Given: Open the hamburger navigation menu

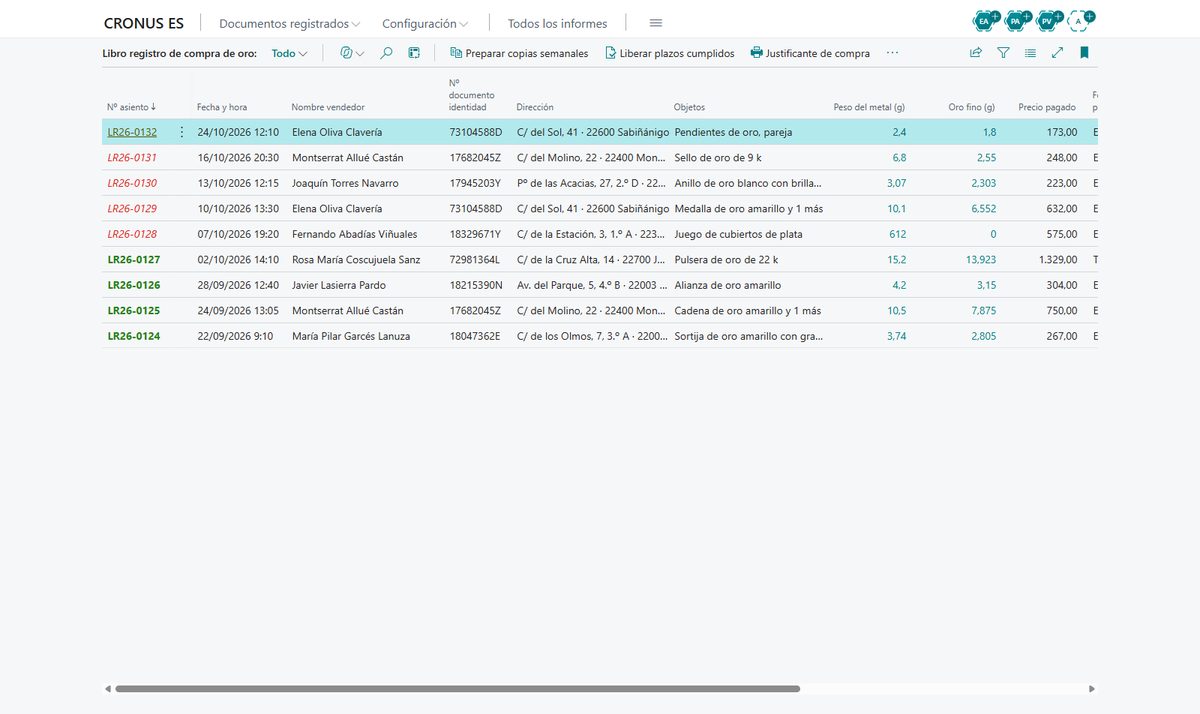Looking at the screenshot, I should click(x=656, y=23).
